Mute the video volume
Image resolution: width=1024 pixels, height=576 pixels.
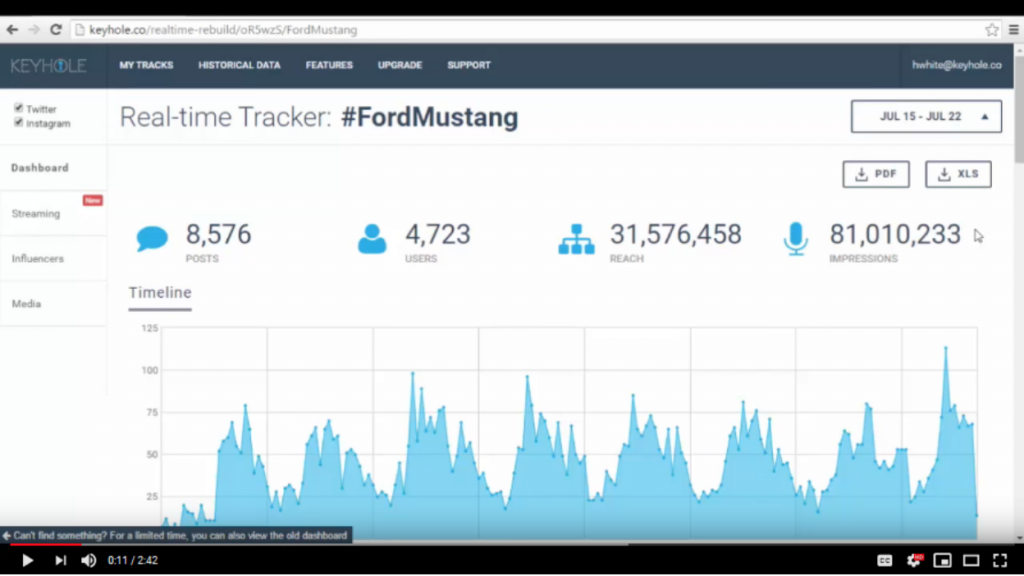pos(89,560)
